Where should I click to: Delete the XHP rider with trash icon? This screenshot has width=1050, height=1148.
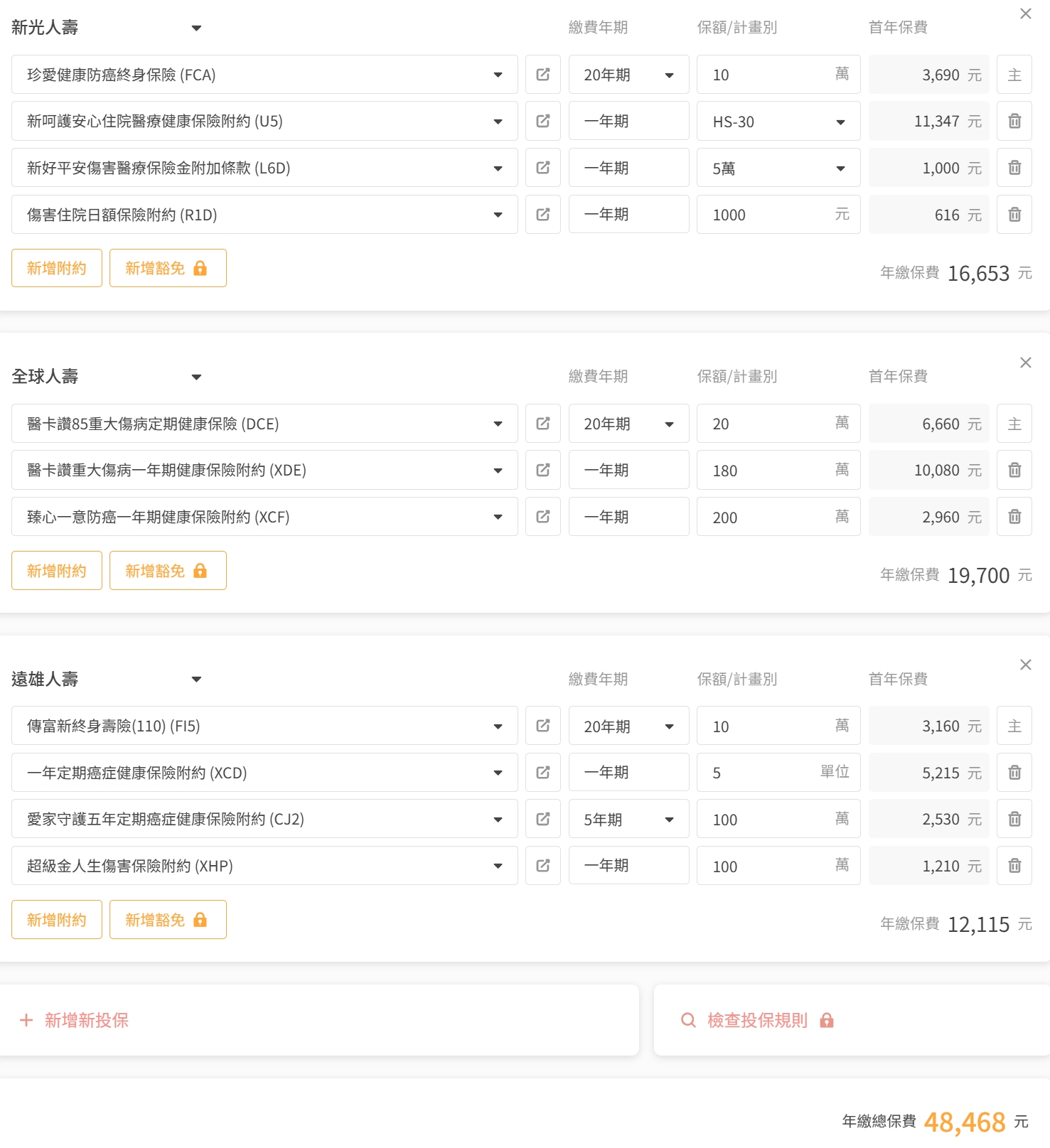1014,866
